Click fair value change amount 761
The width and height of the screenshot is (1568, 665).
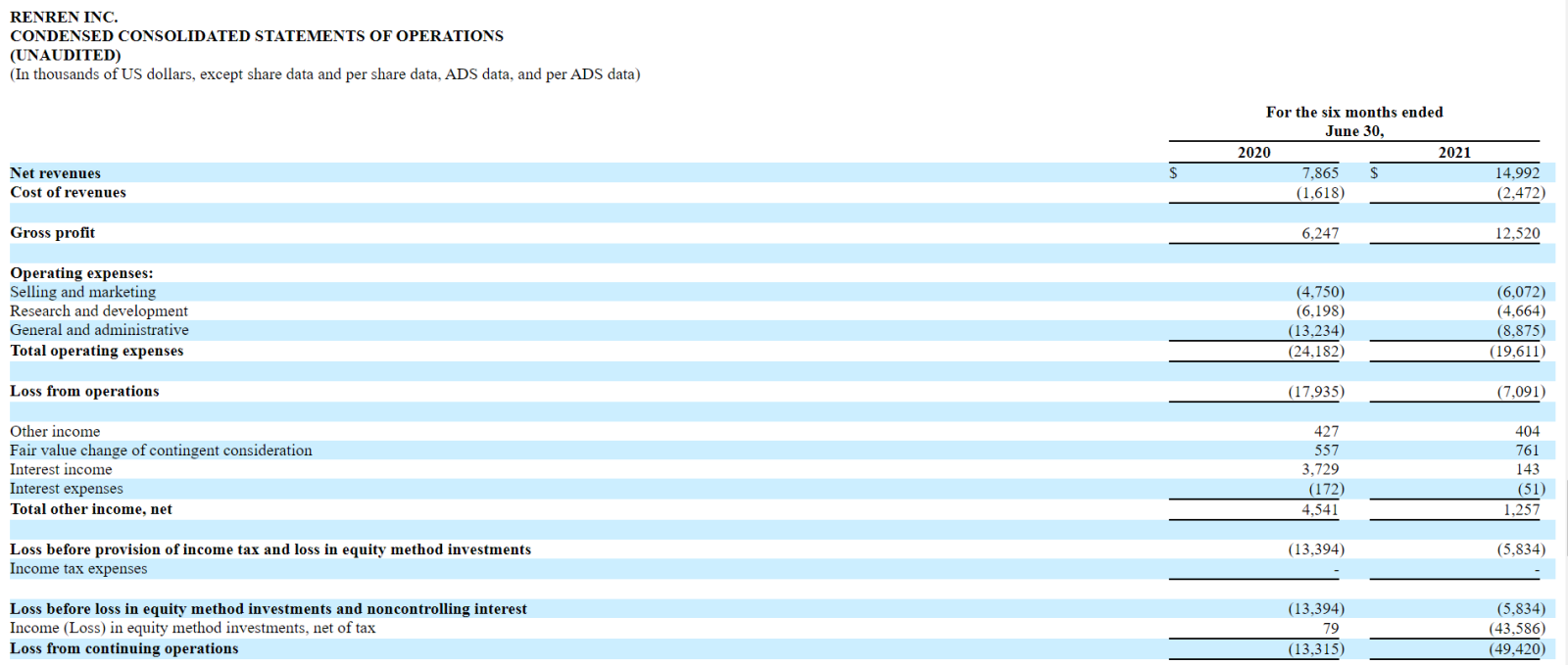[x=1527, y=451]
